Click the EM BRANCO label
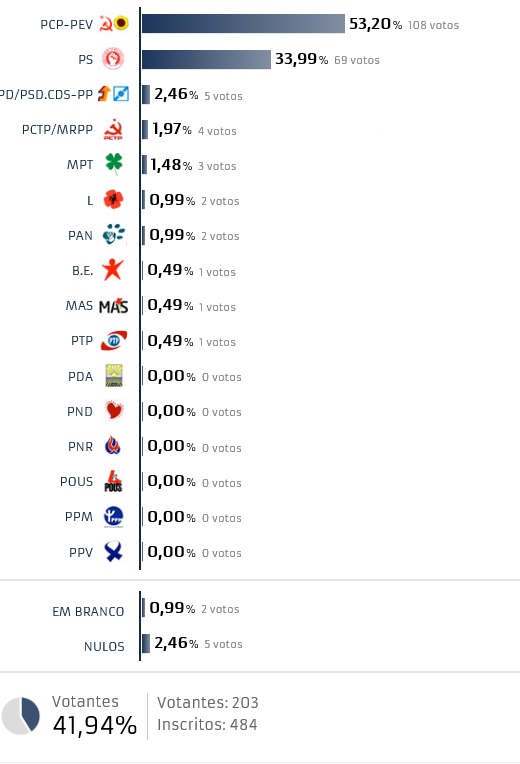The width and height of the screenshot is (520, 764). pyautogui.click(x=88, y=611)
